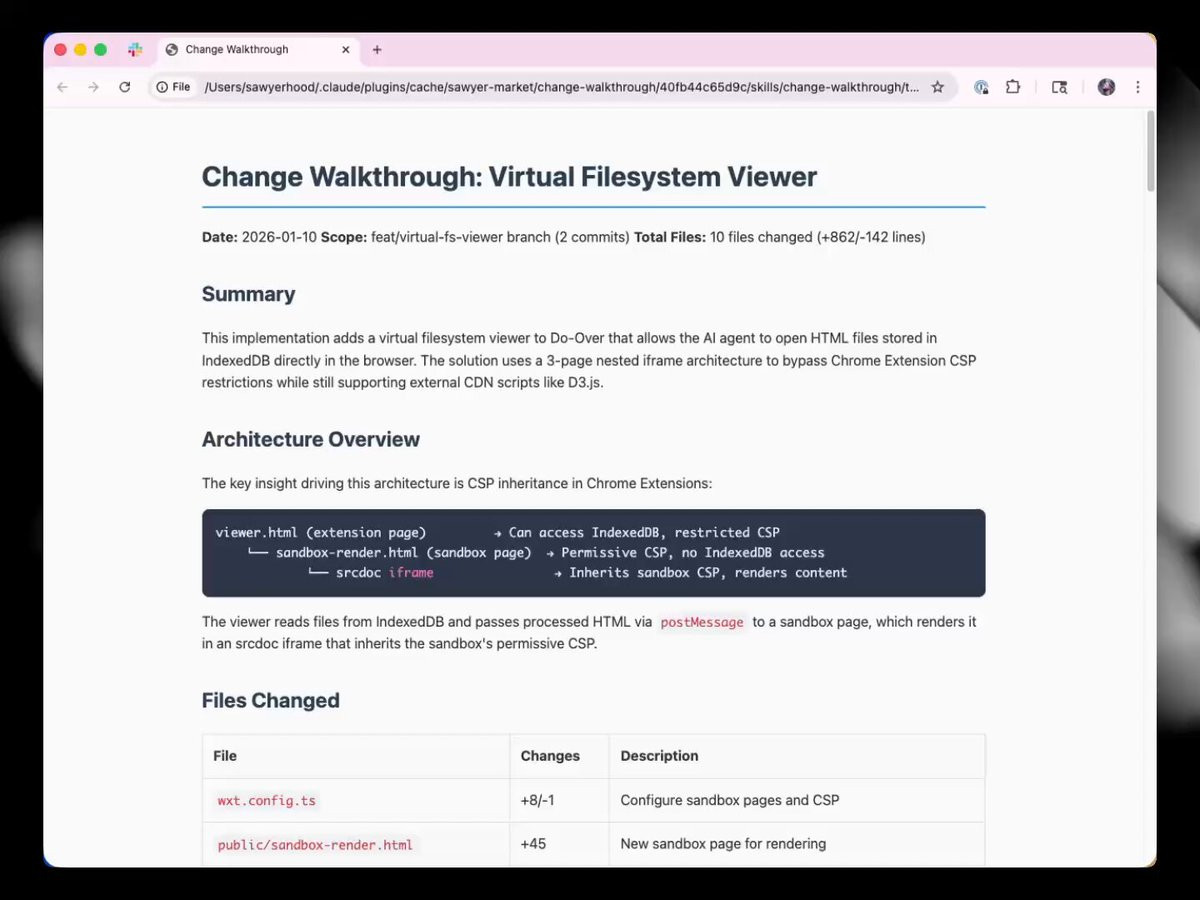Click the tab search toolbar icon
Viewport: 1200px width, 900px height.
[1059, 87]
